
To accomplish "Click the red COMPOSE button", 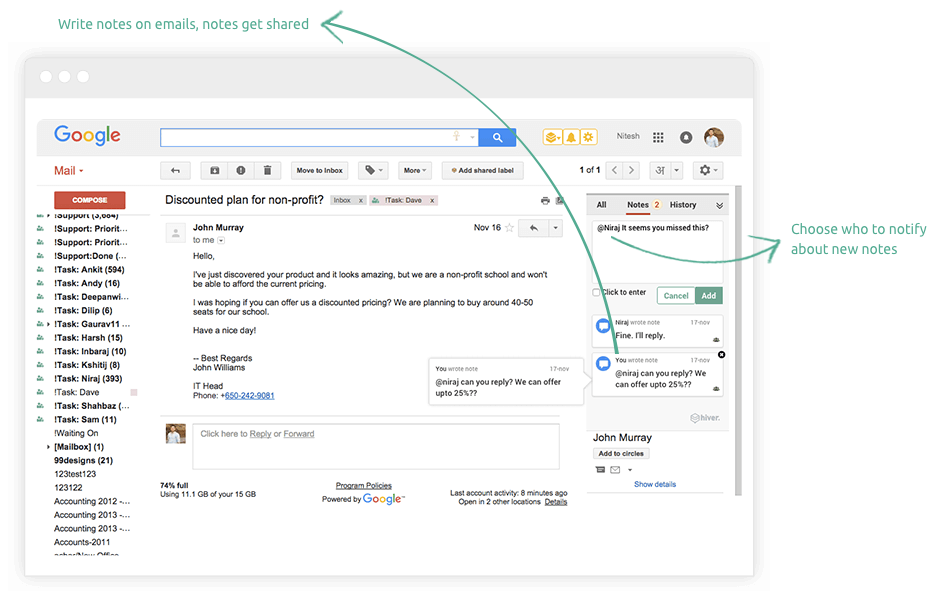I will [89, 200].
